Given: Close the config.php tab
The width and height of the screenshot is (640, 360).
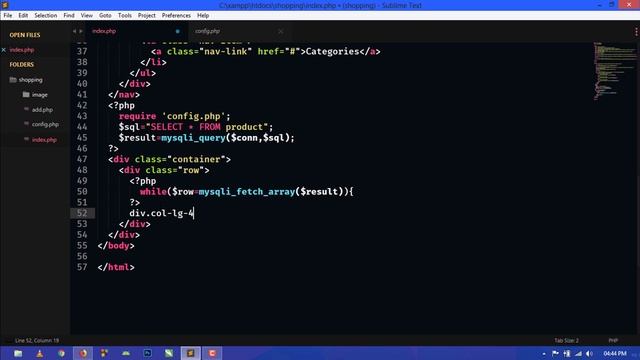Looking at the screenshot, I should click(280, 31).
